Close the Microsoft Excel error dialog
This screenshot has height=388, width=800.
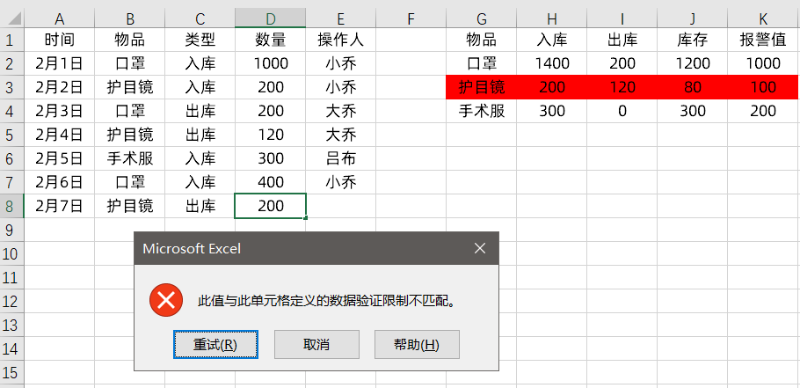click(x=480, y=249)
